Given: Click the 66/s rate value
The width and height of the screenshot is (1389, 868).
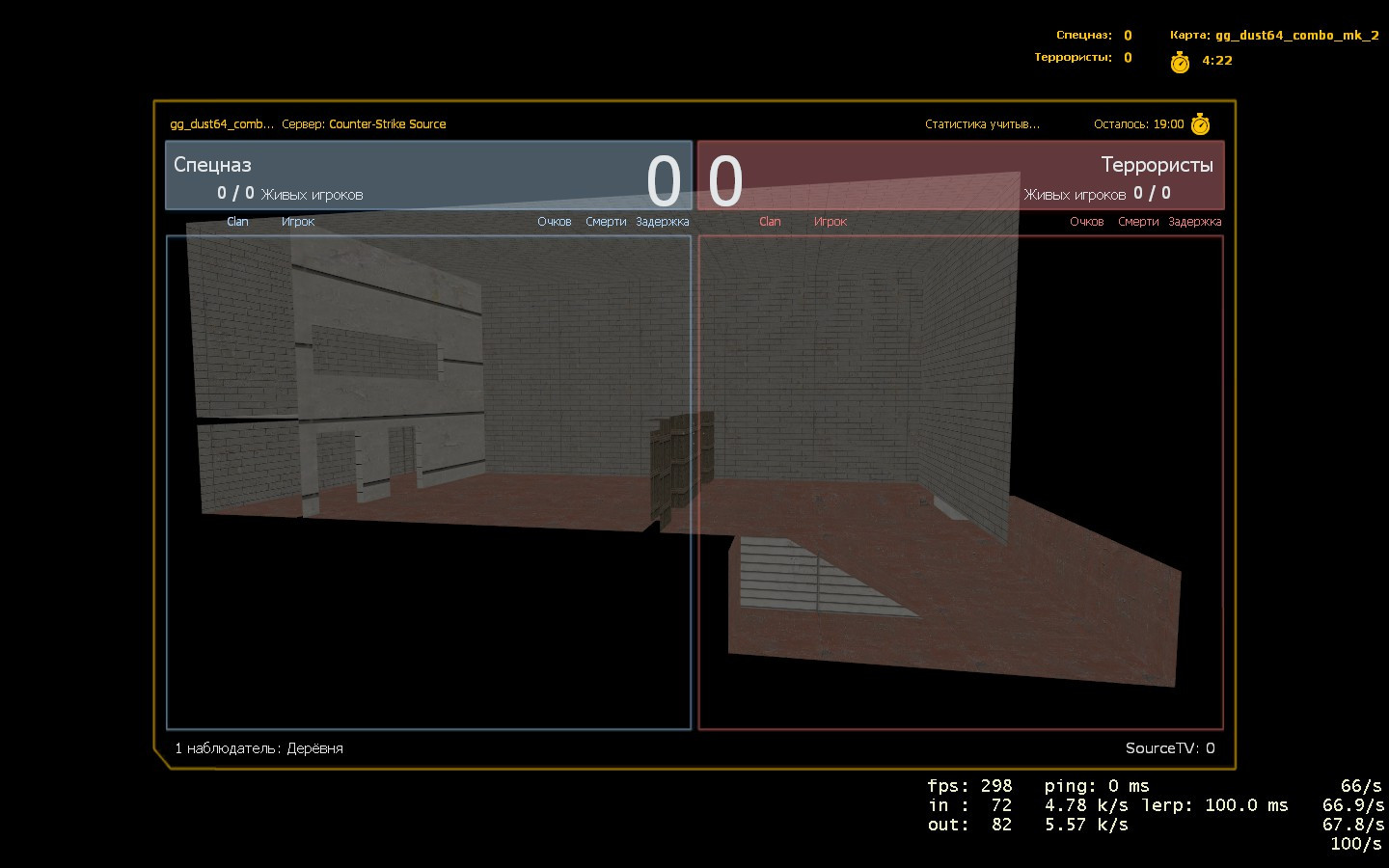Looking at the screenshot, I should click(x=1361, y=786).
